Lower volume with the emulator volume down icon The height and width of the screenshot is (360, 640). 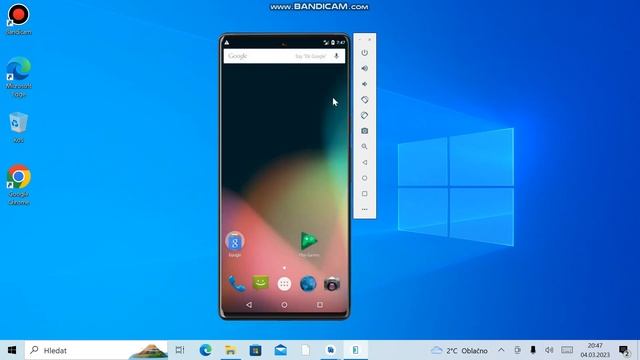click(x=364, y=84)
